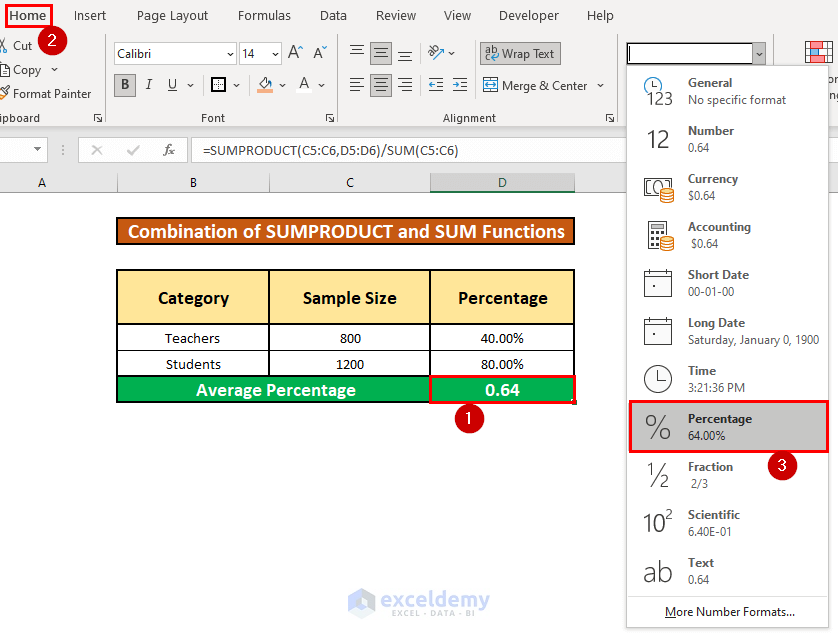Open the Font settings dialog launcher
The width and height of the screenshot is (838, 635).
(x=330, y=118)
